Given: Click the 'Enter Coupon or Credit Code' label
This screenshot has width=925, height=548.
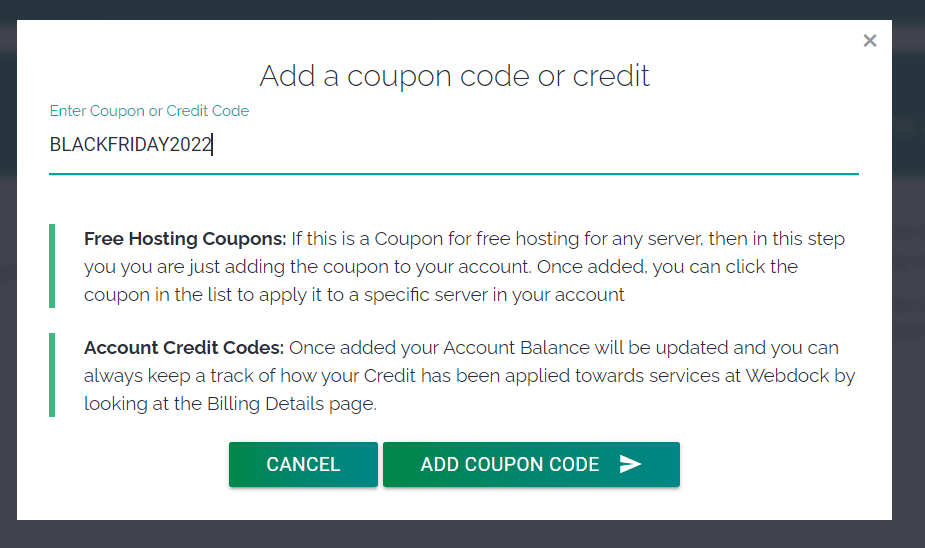Looking at the screenshot, I should (149, 111).
